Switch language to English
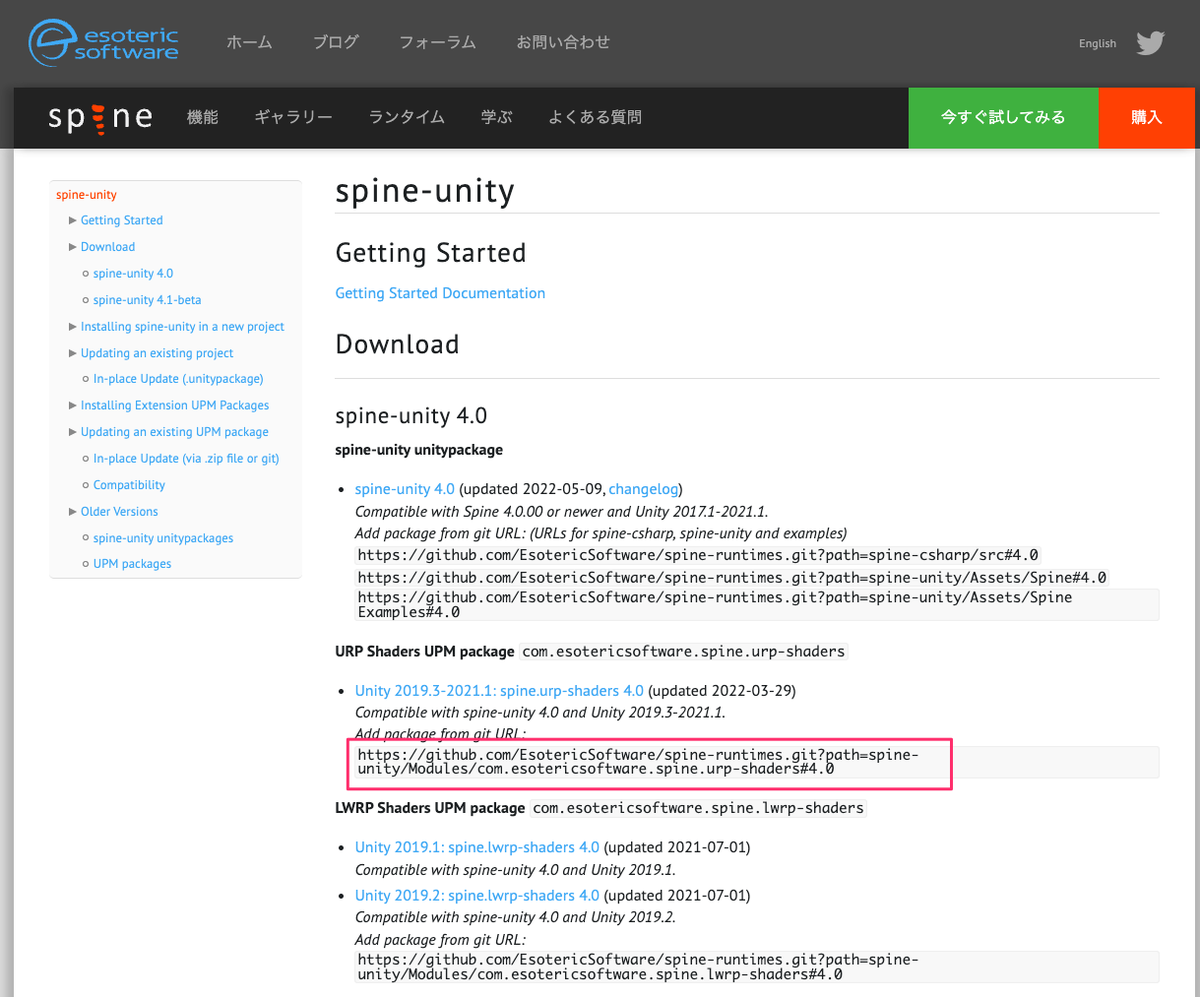 1097,43
